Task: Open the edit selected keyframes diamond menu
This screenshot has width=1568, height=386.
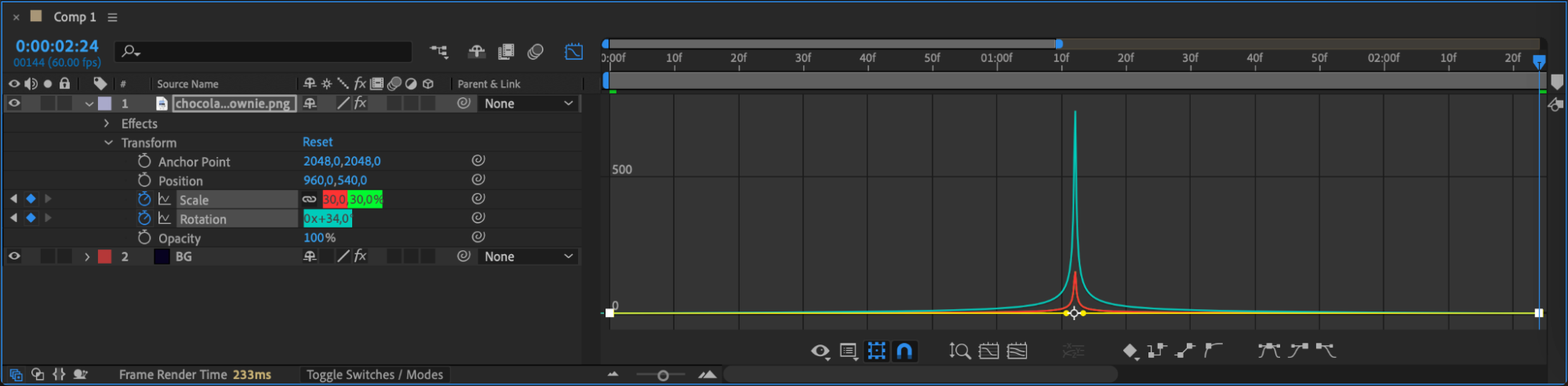Action: 1130,351
